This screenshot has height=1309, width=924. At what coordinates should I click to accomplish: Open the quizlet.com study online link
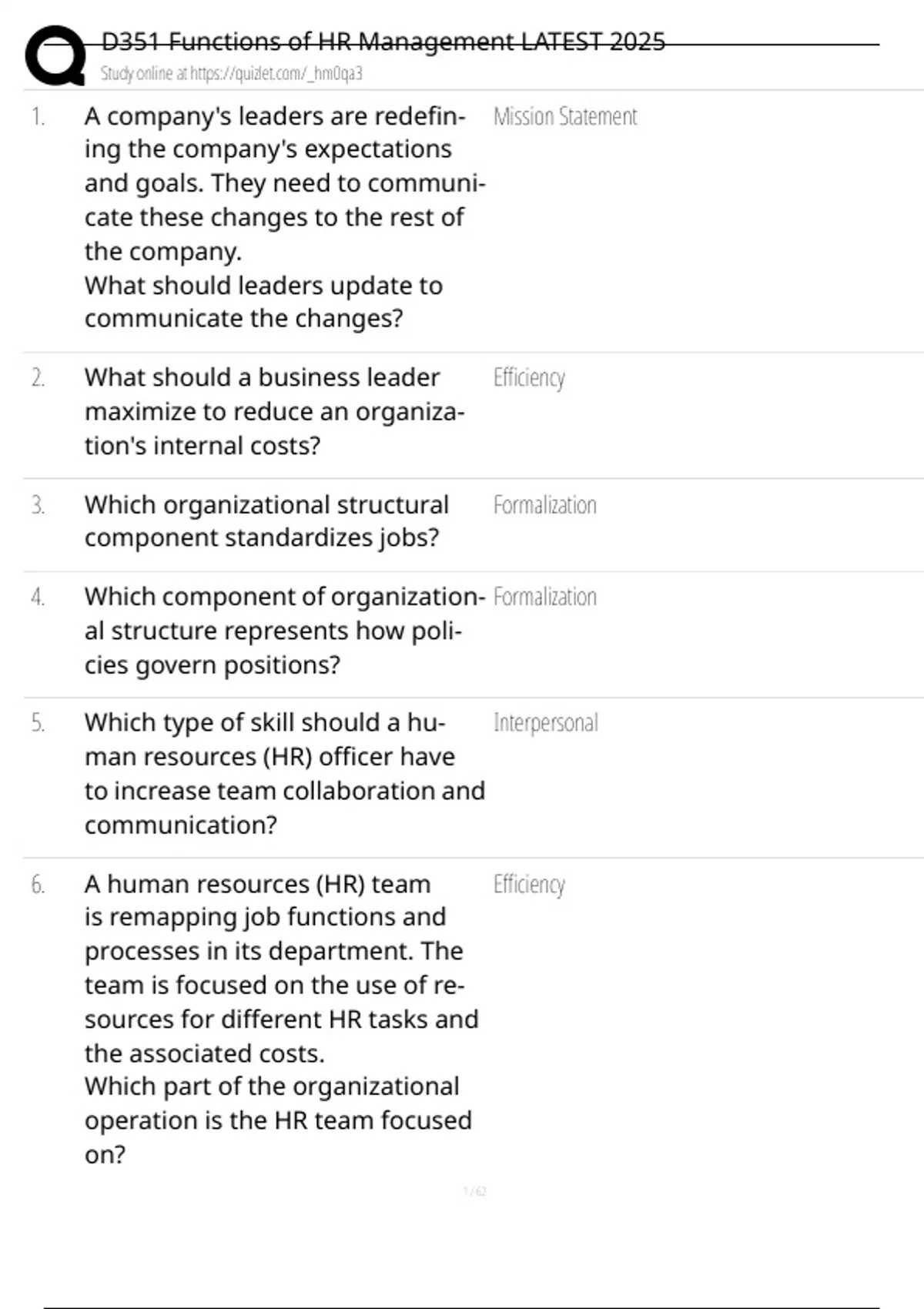[231, 74]
